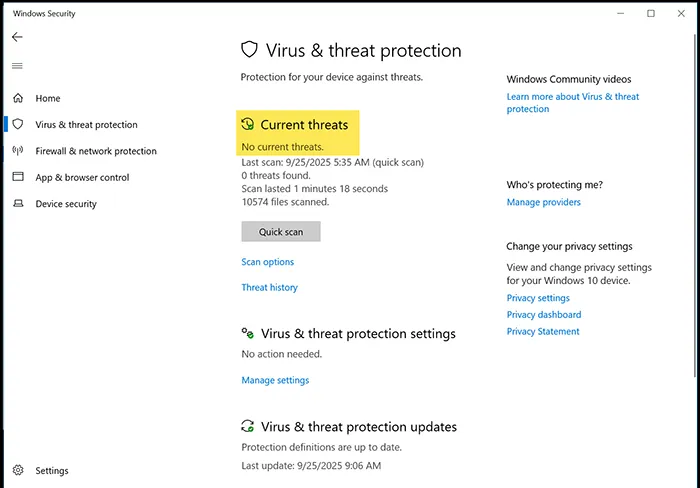View Threat history
Image resolution: width=700 pixels, height=488 pixels.
(270, 288)
